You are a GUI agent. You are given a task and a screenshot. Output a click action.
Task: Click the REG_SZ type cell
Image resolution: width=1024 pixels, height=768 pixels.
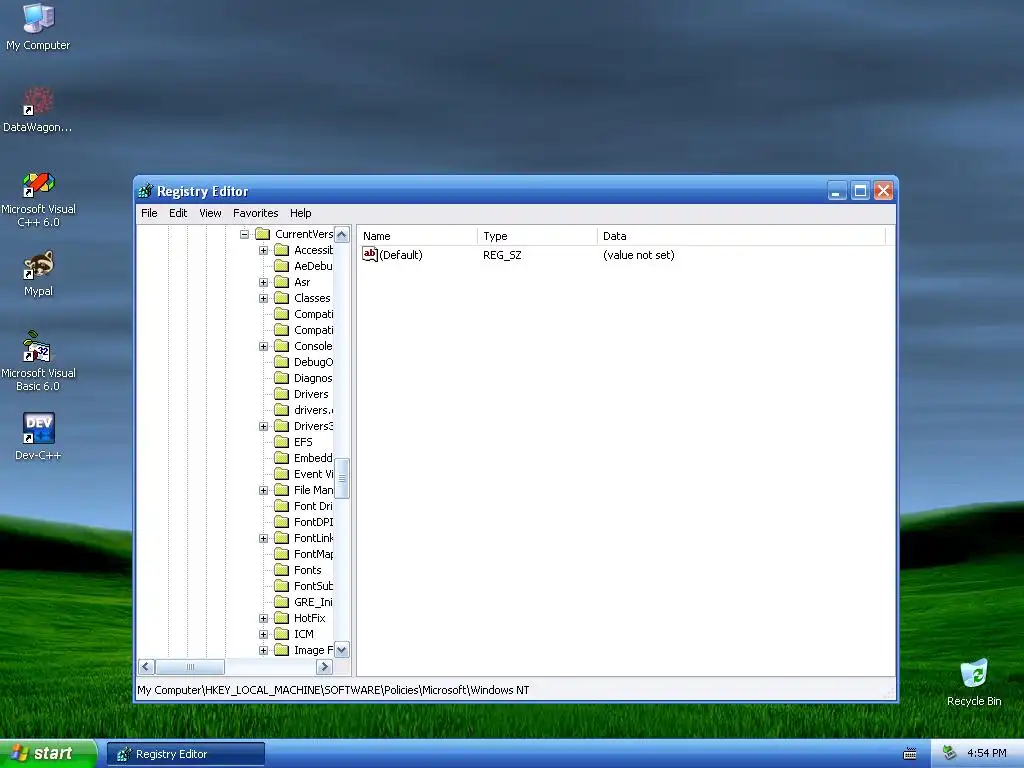[502, 255]
